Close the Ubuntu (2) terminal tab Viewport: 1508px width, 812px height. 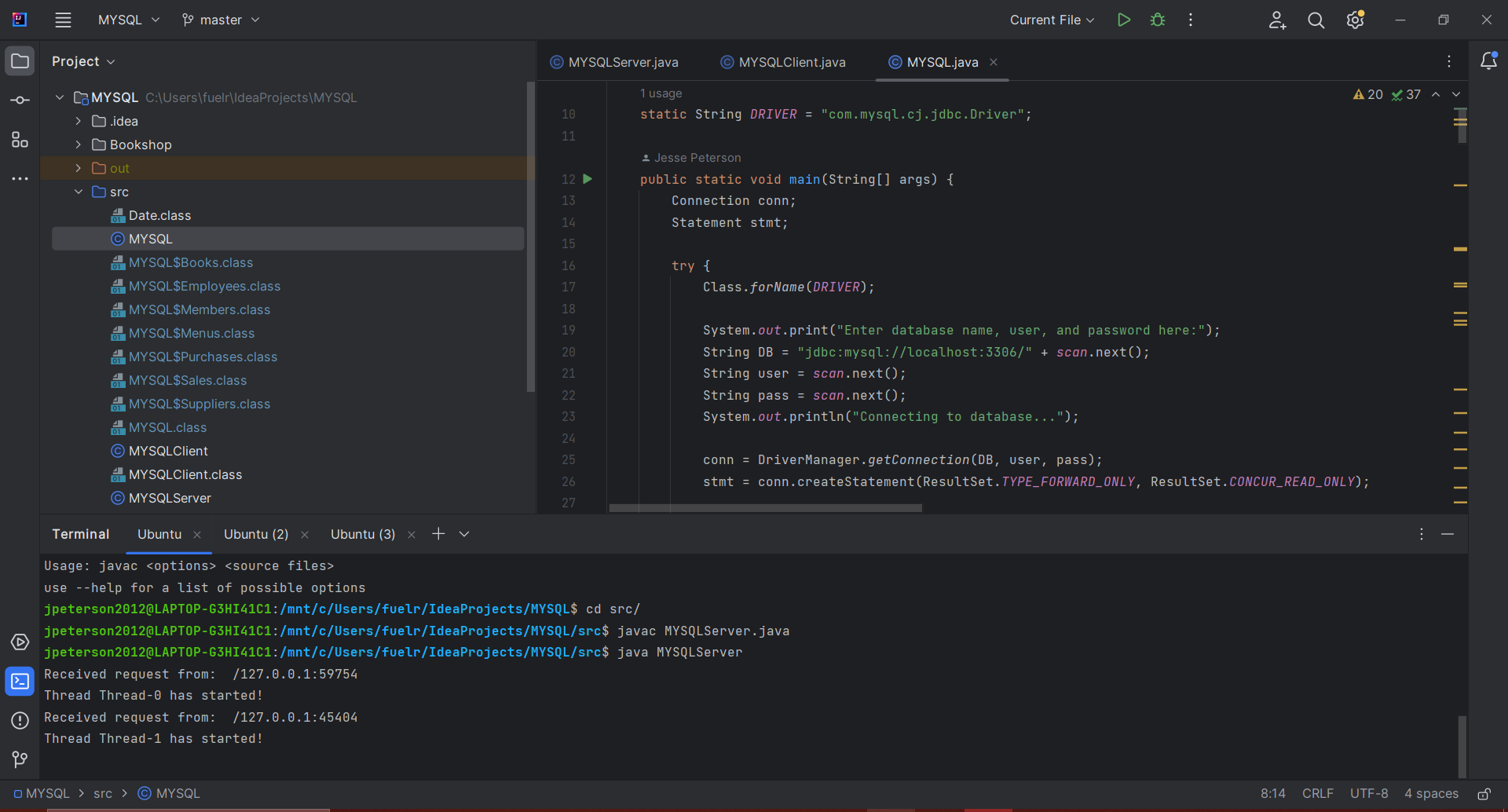tap(305, 535)
